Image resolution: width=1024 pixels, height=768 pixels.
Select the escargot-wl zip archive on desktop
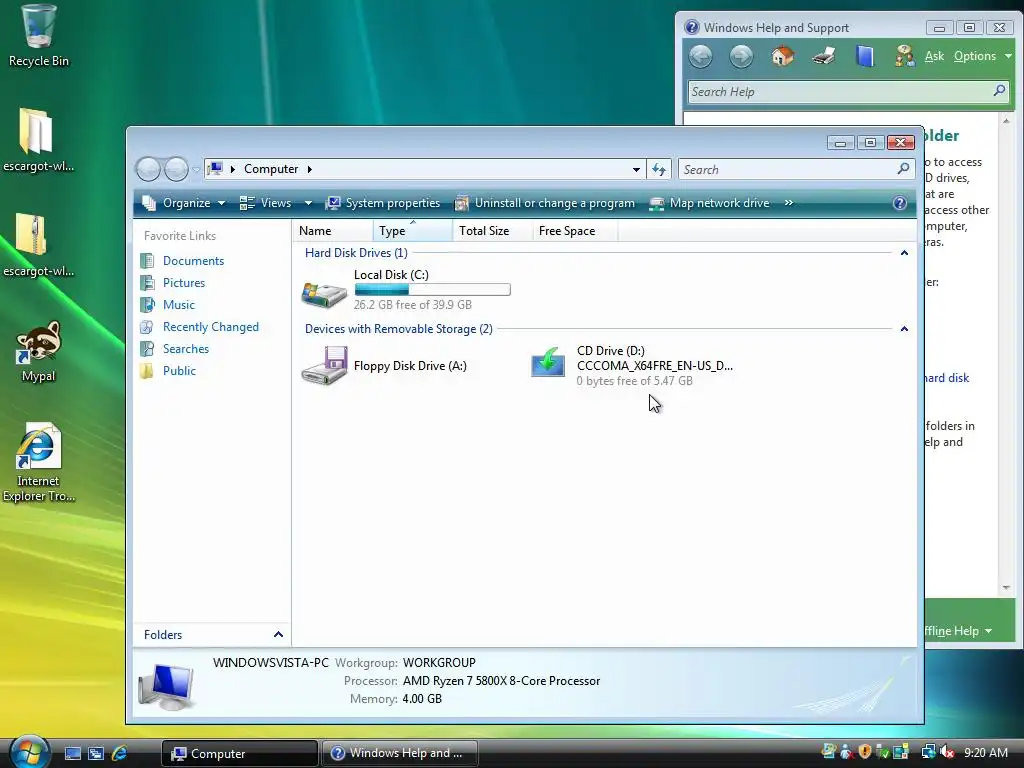37,245
